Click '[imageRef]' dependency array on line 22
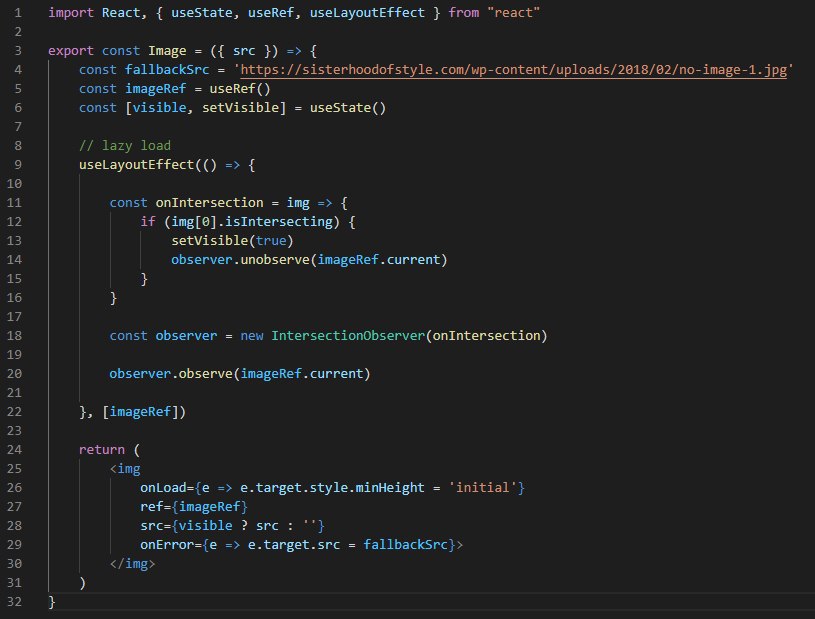This screenshot has width=815, height=619. pos(140,412)
